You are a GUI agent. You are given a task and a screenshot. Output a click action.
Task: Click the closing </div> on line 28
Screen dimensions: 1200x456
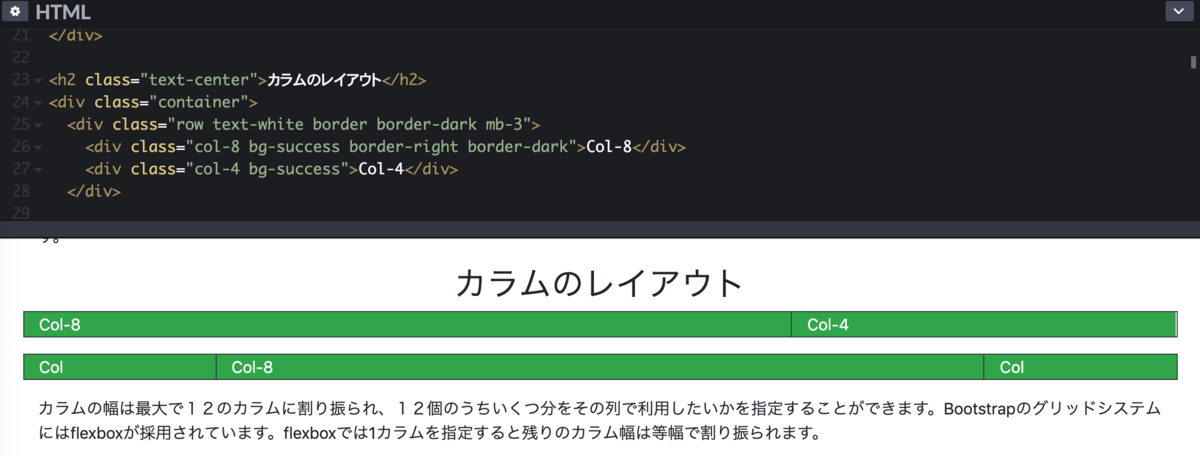tap(93, 191)
